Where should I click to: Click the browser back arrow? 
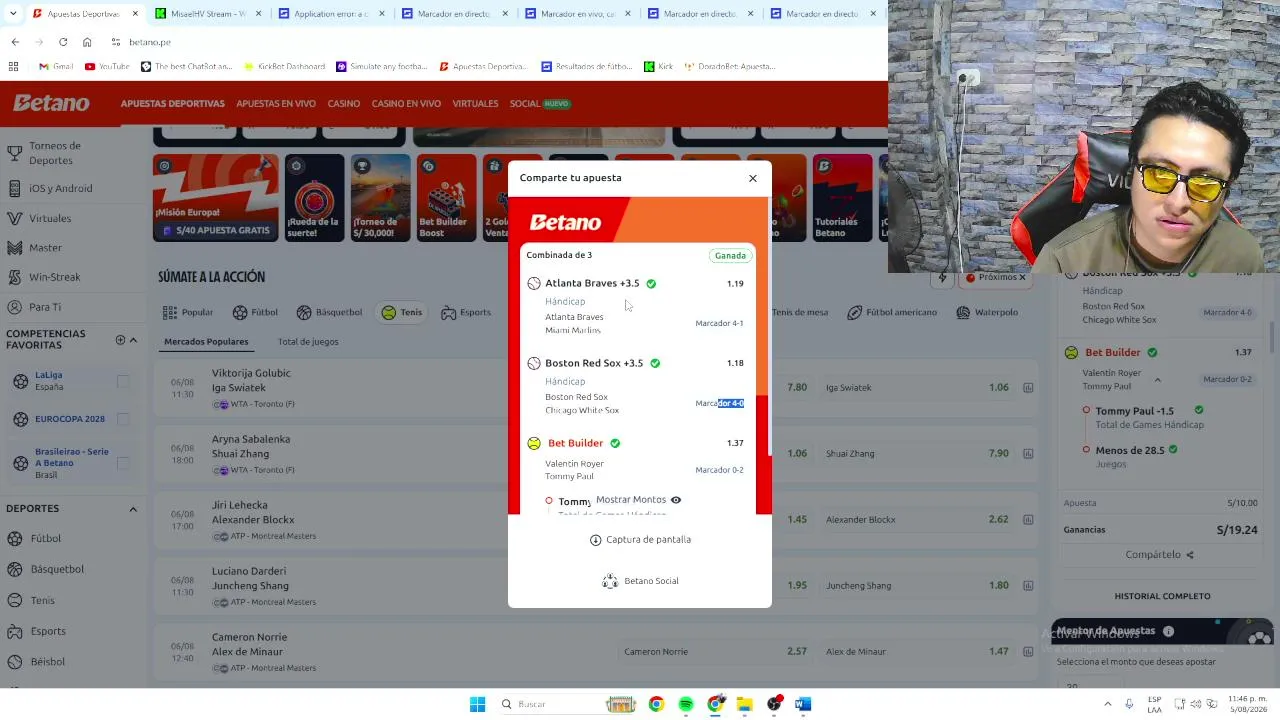[x=15, y=42]
